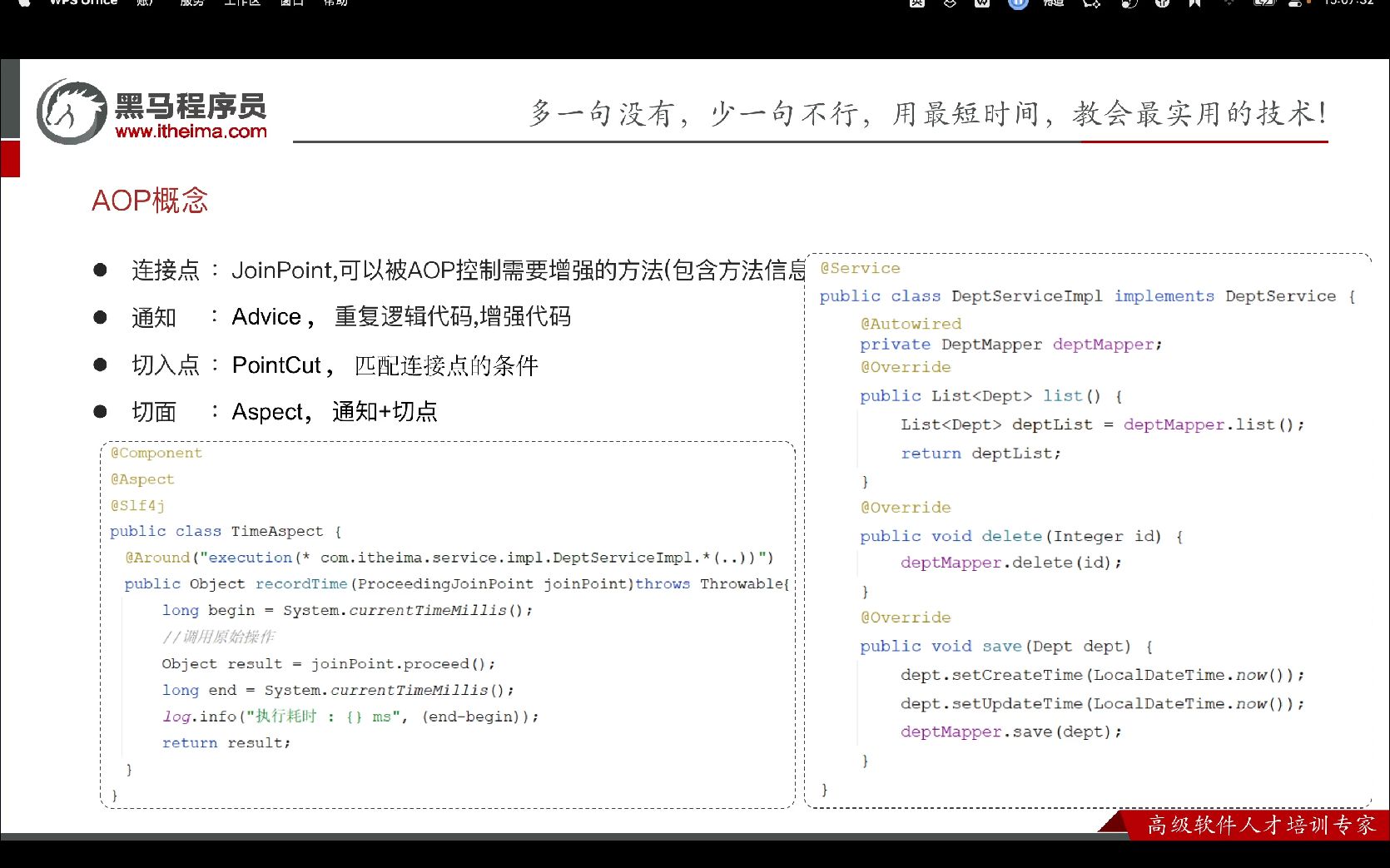Screen dimensions: 1390x868
Task: Click the 通知+切点 text
Action: point(385,411)
